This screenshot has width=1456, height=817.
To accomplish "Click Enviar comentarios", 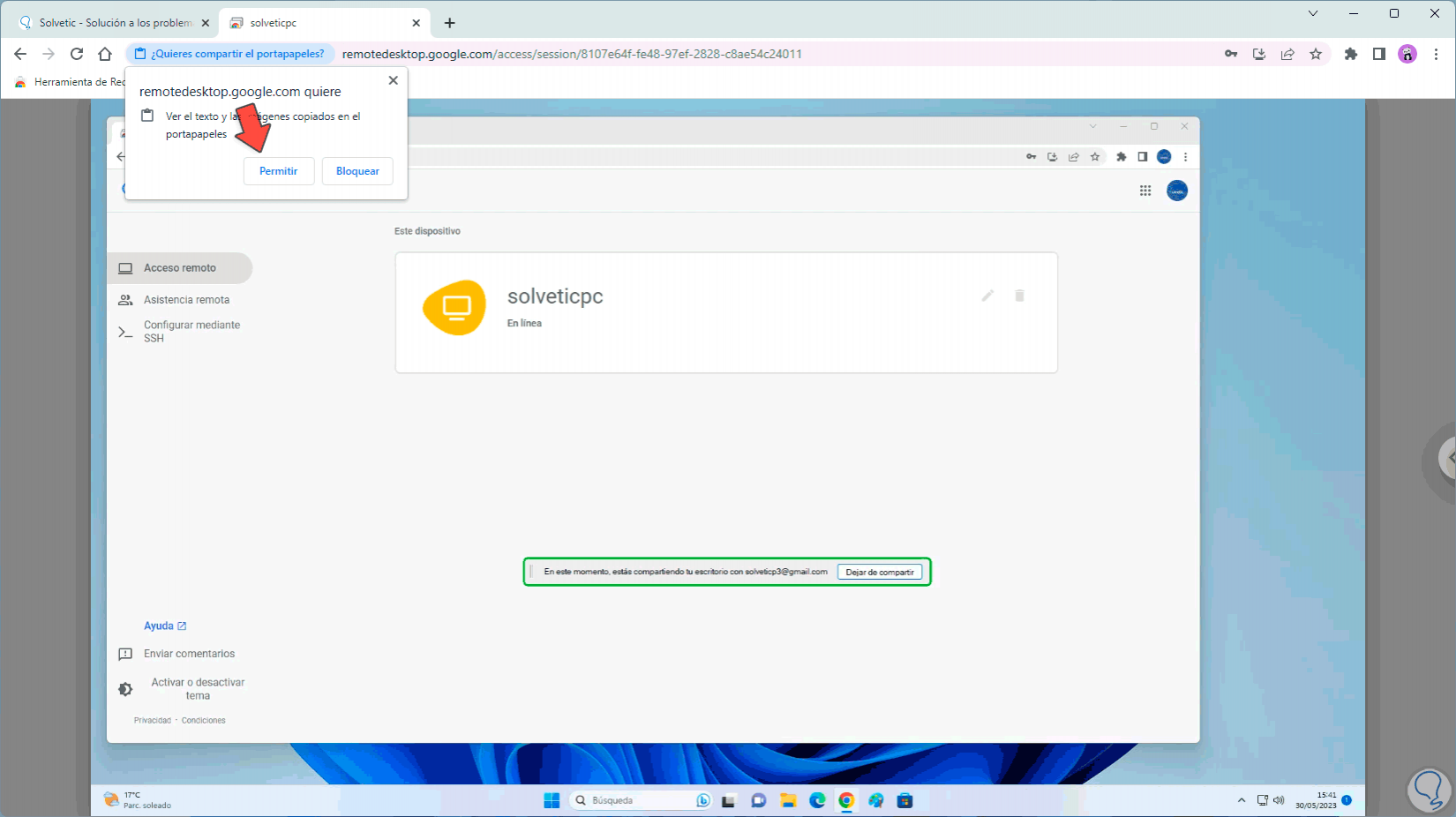I will coord(176,654).
